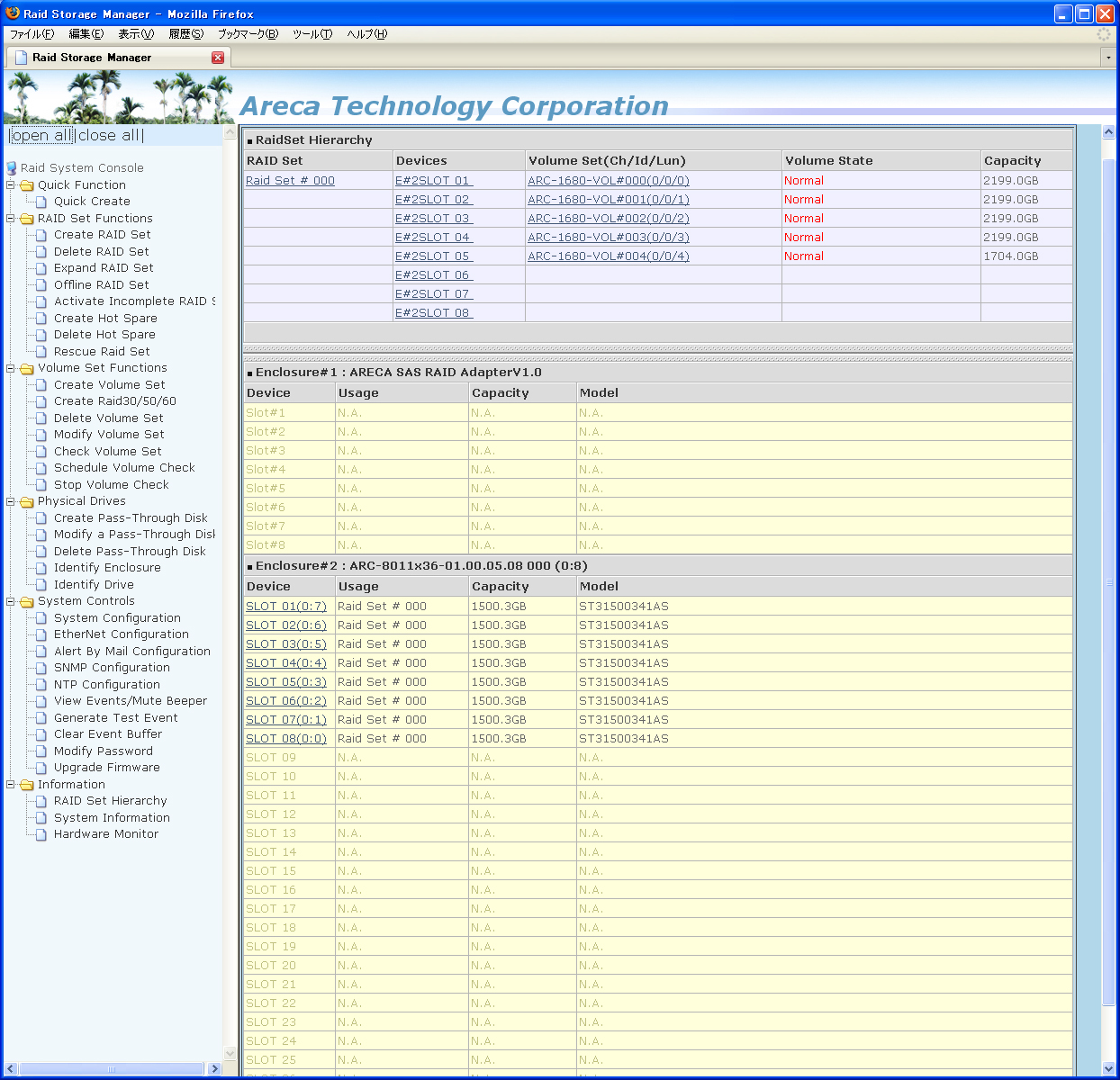Click the Raid System Console icon
Viewport: 1120px width, 1080px height.
coord(12,168)
